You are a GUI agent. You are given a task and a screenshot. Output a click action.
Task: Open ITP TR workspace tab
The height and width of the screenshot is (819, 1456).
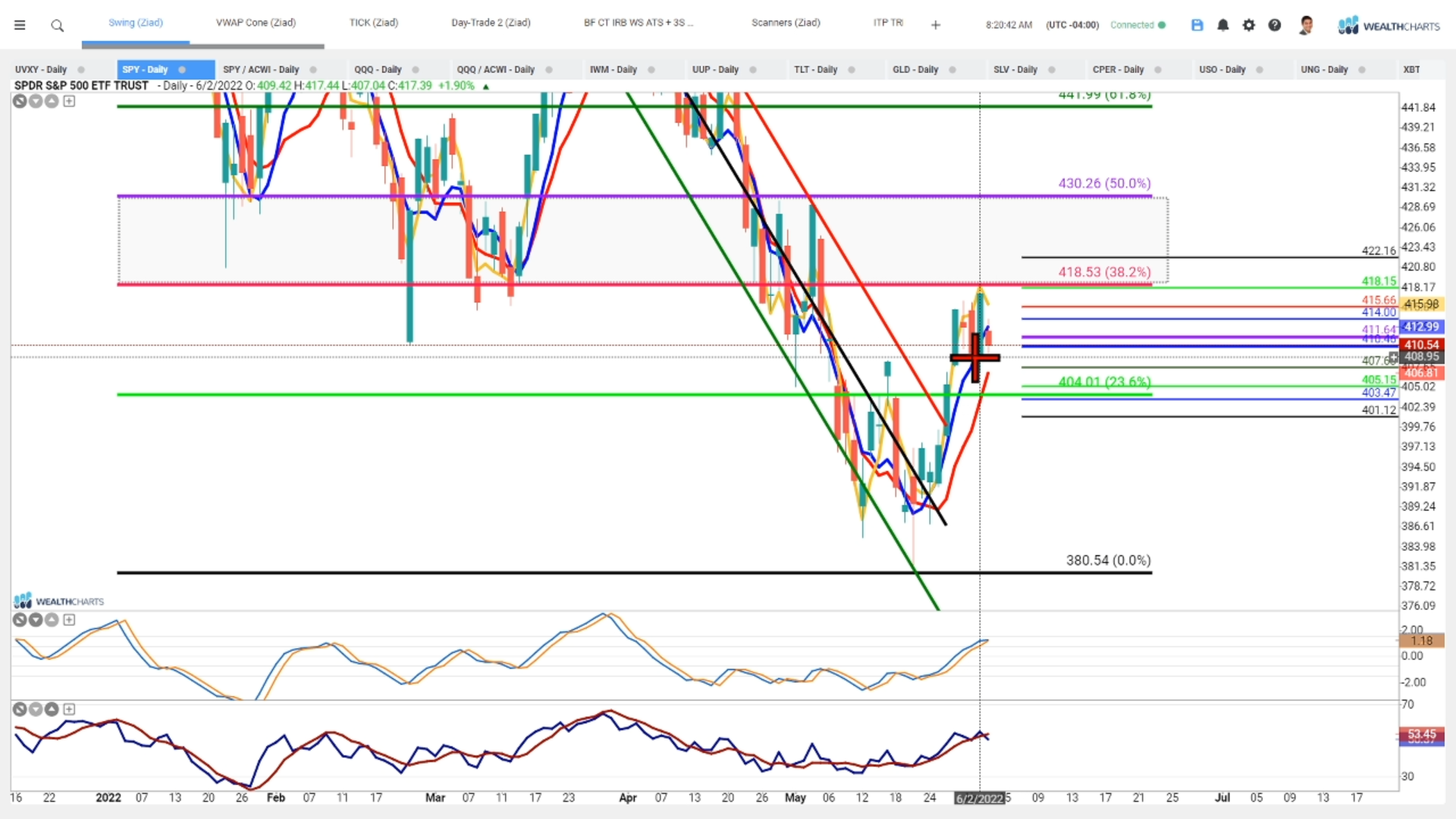888,23
